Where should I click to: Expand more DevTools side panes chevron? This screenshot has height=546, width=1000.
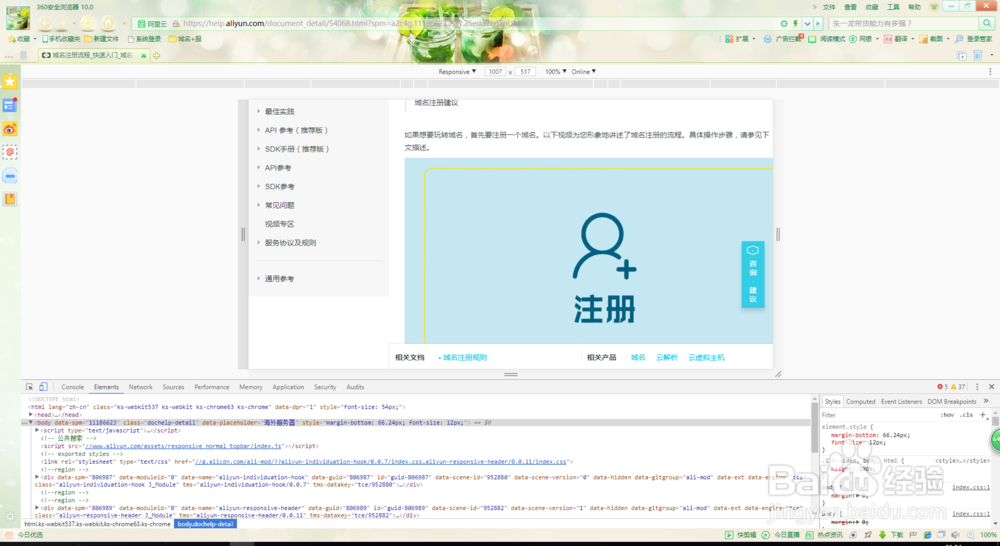tap(986, 401)
